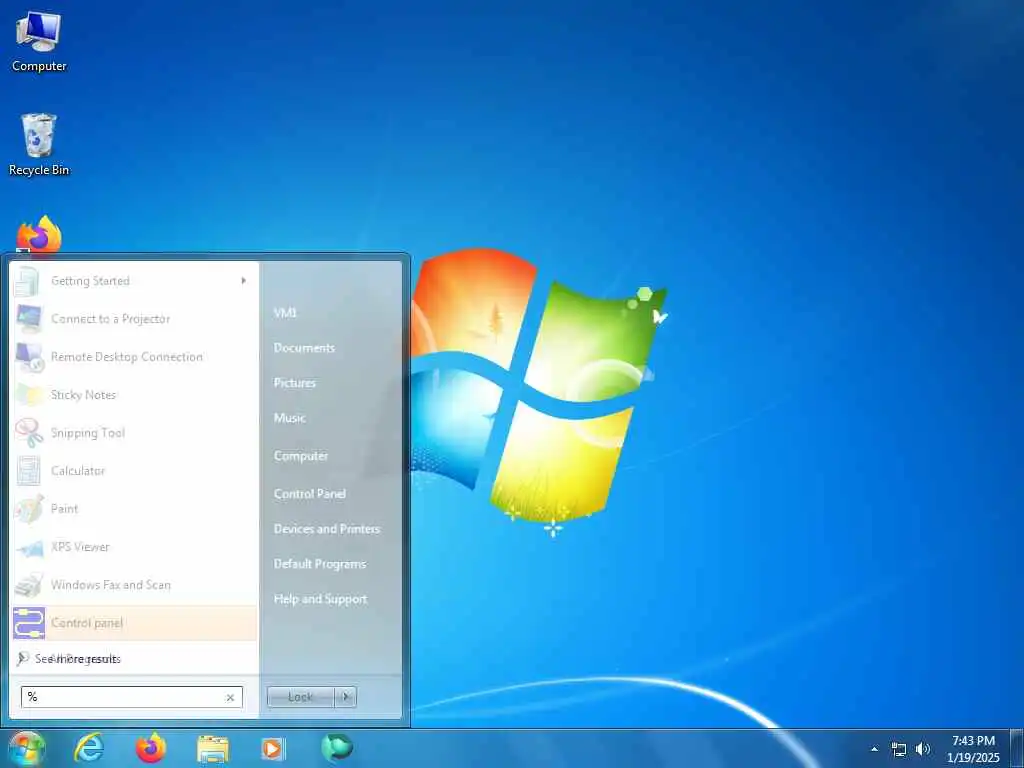
Task: Click the Snipping Tool scissors icon
Action: coord(29,432)
